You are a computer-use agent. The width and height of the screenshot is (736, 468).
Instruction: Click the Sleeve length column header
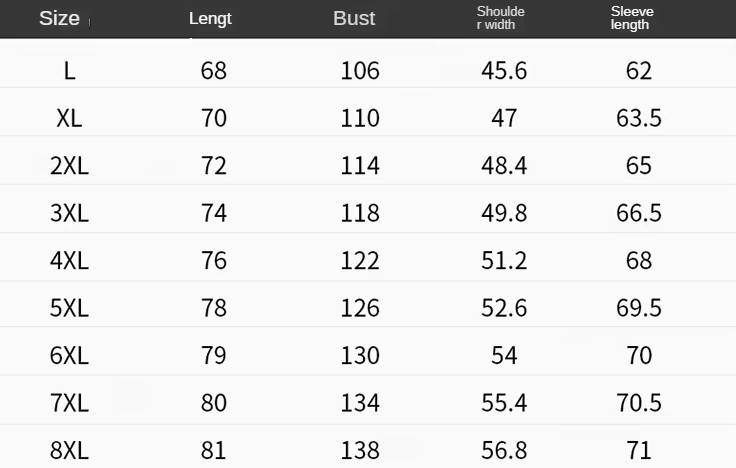pos(632,18)
